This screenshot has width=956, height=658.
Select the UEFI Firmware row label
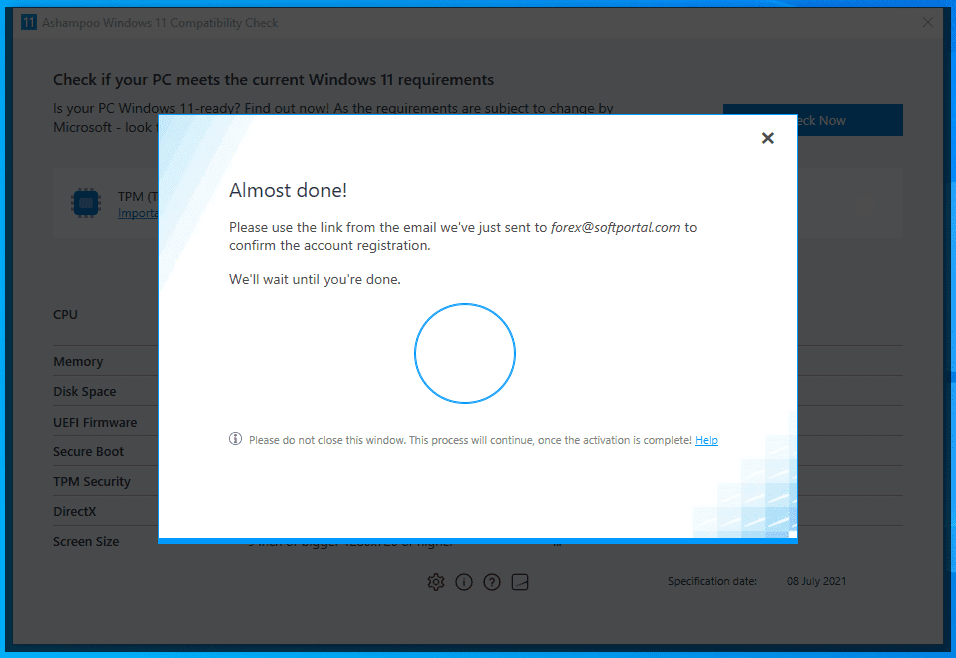[x=95, y=422]
